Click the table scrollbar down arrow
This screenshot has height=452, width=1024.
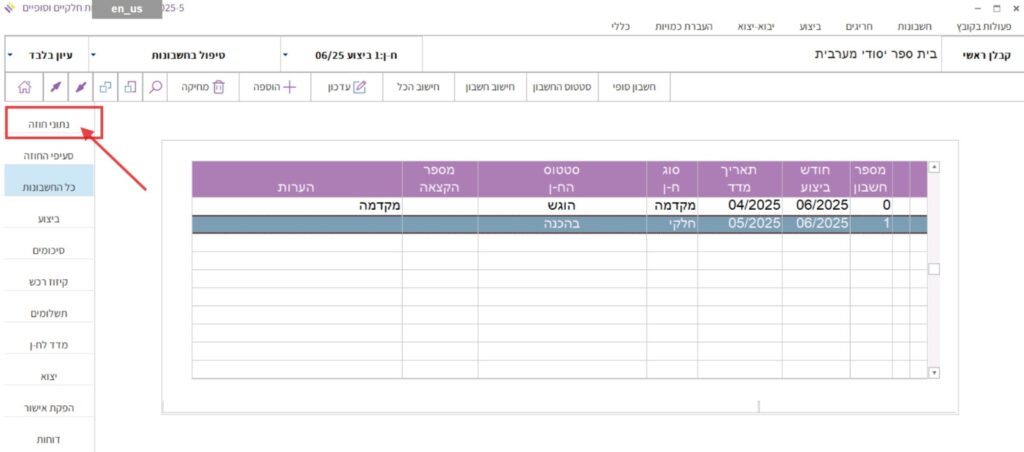pos(934,372)
